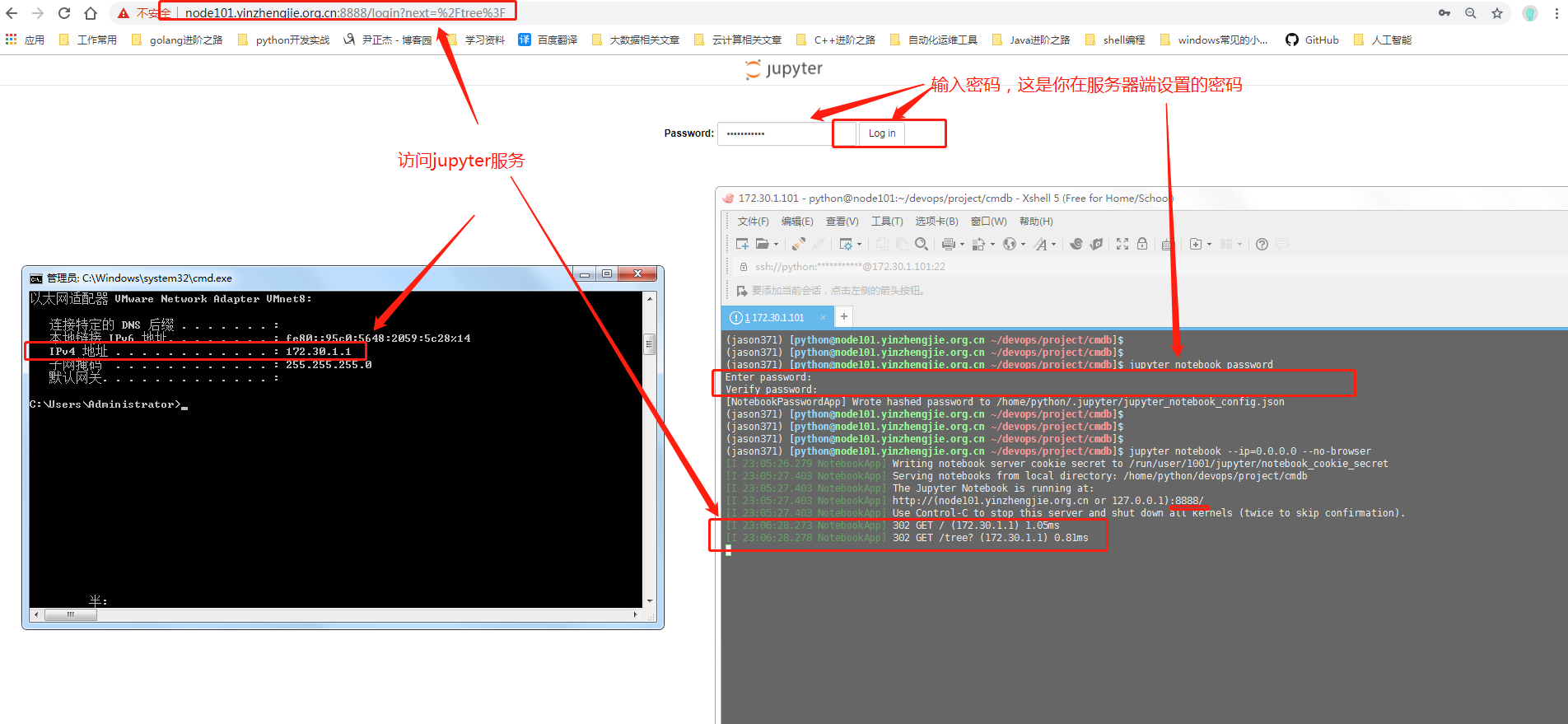
Task: Click the Xshell new-tab folder plus icon
Action: point(1196,244)
